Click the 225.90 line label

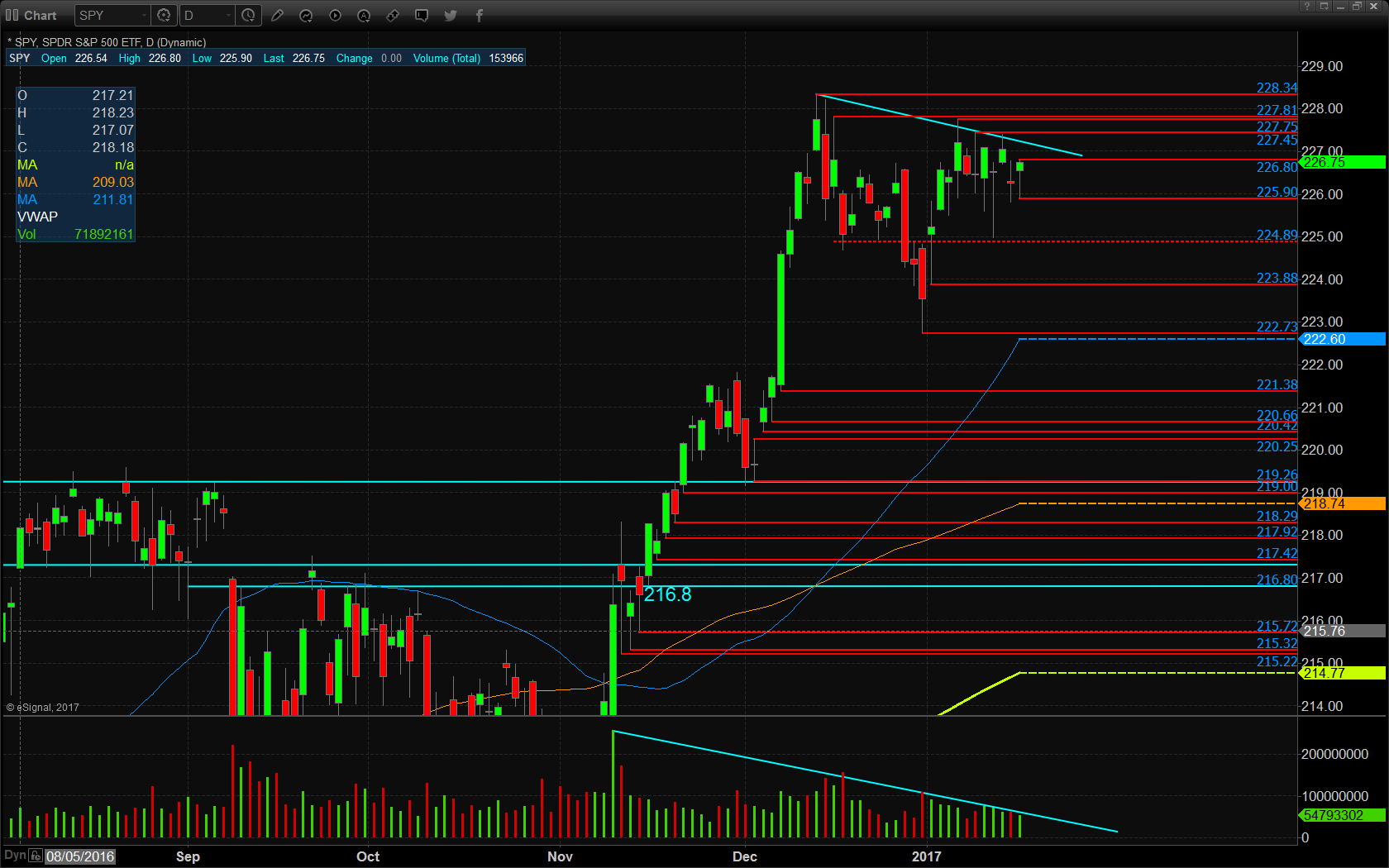click(1277, 192)
